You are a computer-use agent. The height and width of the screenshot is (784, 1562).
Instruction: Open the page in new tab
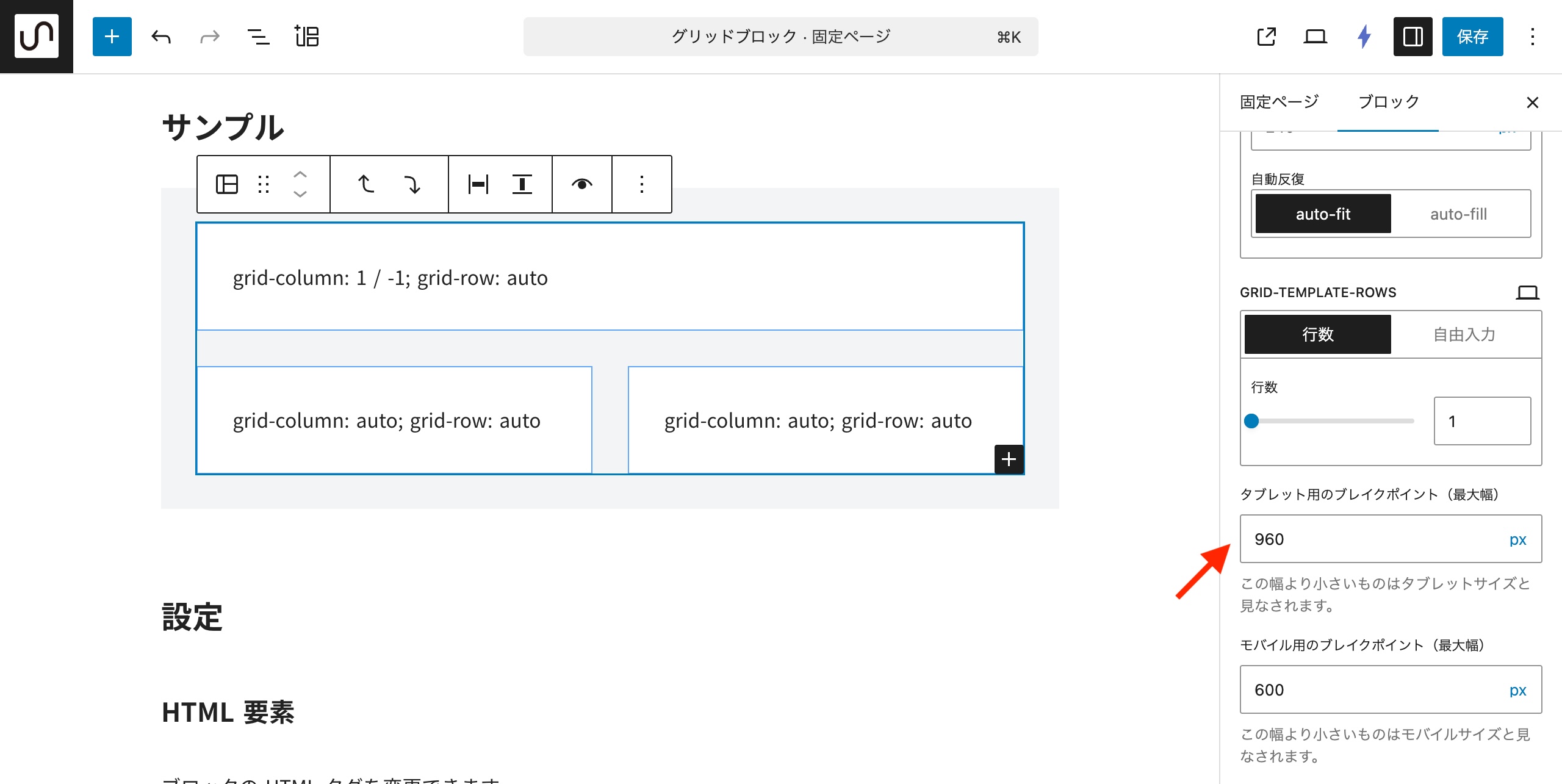coord(1266,37)
